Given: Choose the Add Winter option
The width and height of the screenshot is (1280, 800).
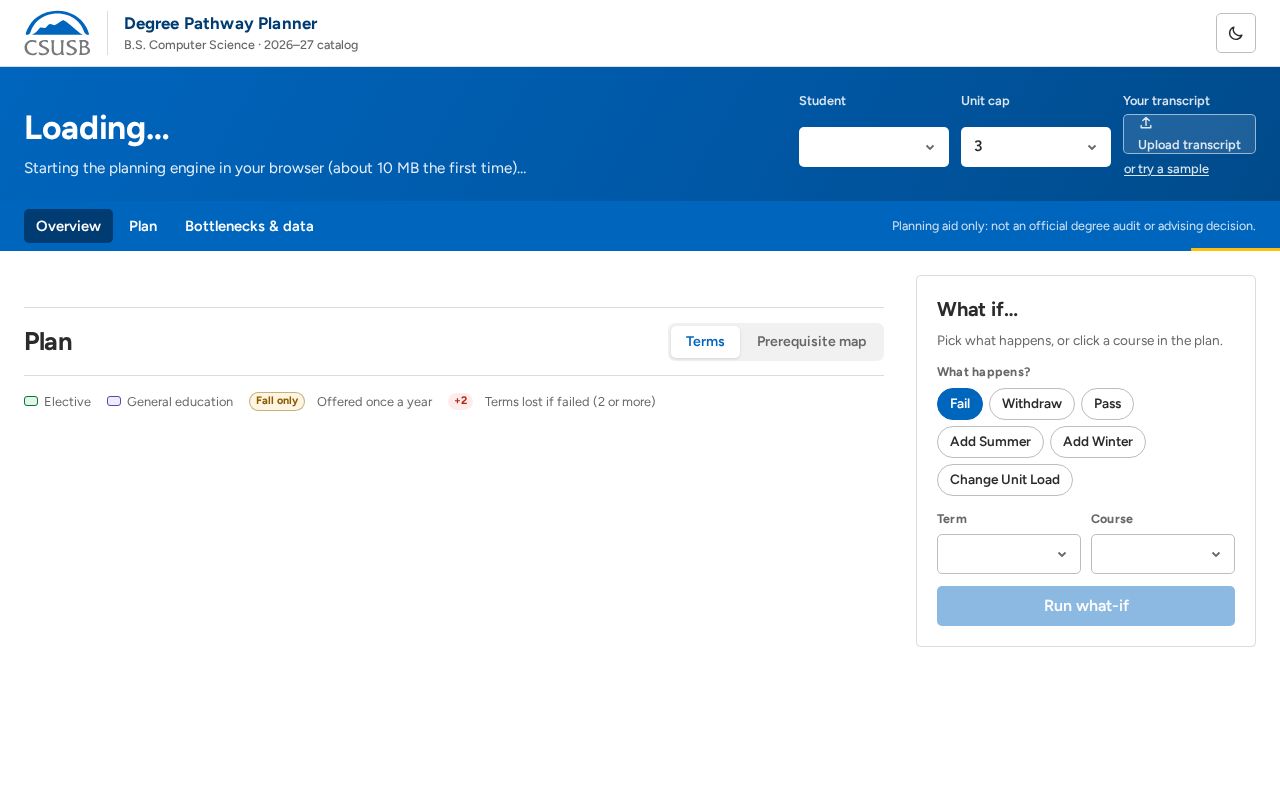Looking at the screenshot, I should pos(1098,442).
